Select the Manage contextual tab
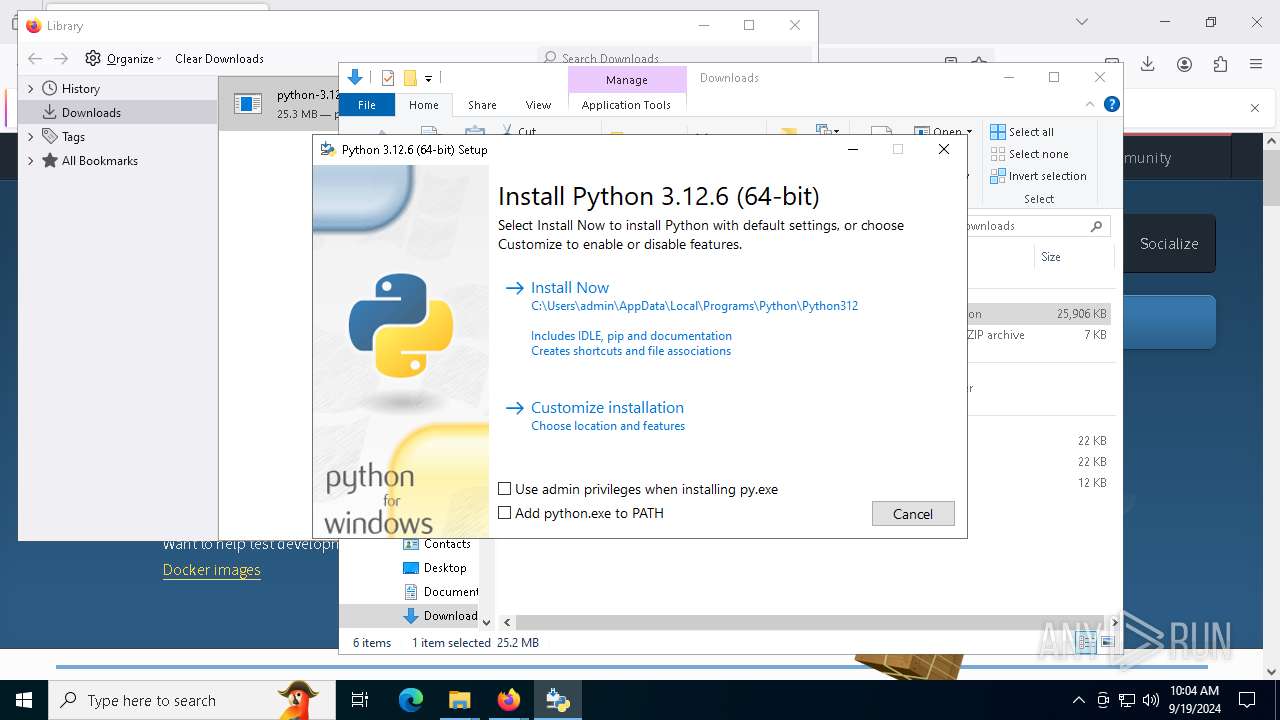 [x=627, y=79]
